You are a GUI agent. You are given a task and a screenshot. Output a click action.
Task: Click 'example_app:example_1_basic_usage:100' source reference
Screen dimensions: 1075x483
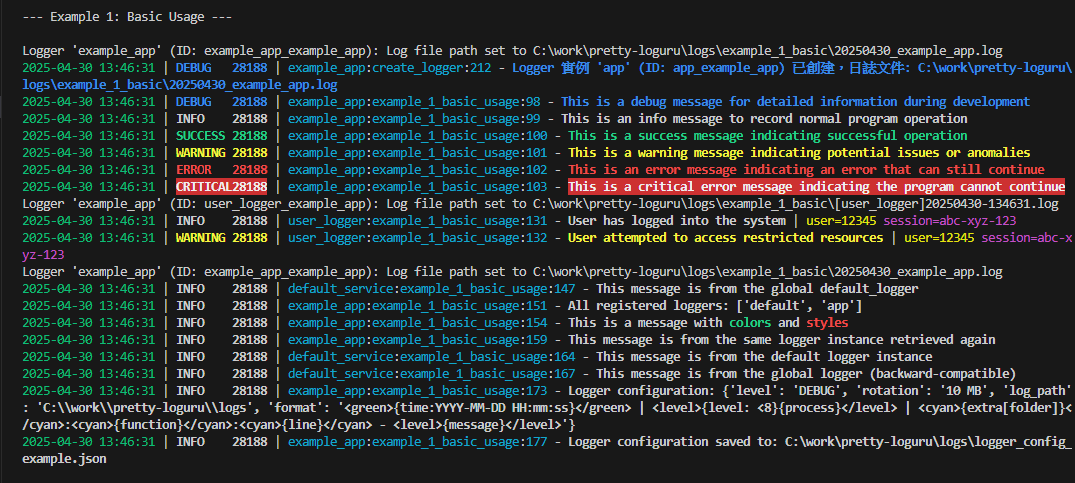point(418,136)
